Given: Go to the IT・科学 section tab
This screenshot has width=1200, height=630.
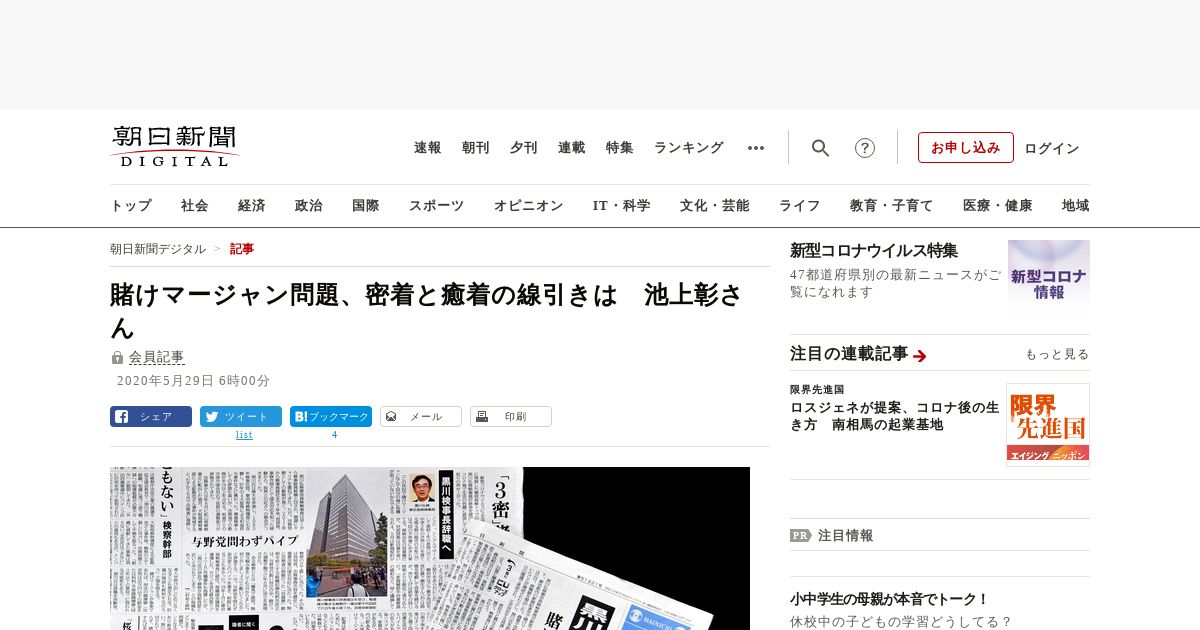Looking at the screenshot, I should click(622, 206).
